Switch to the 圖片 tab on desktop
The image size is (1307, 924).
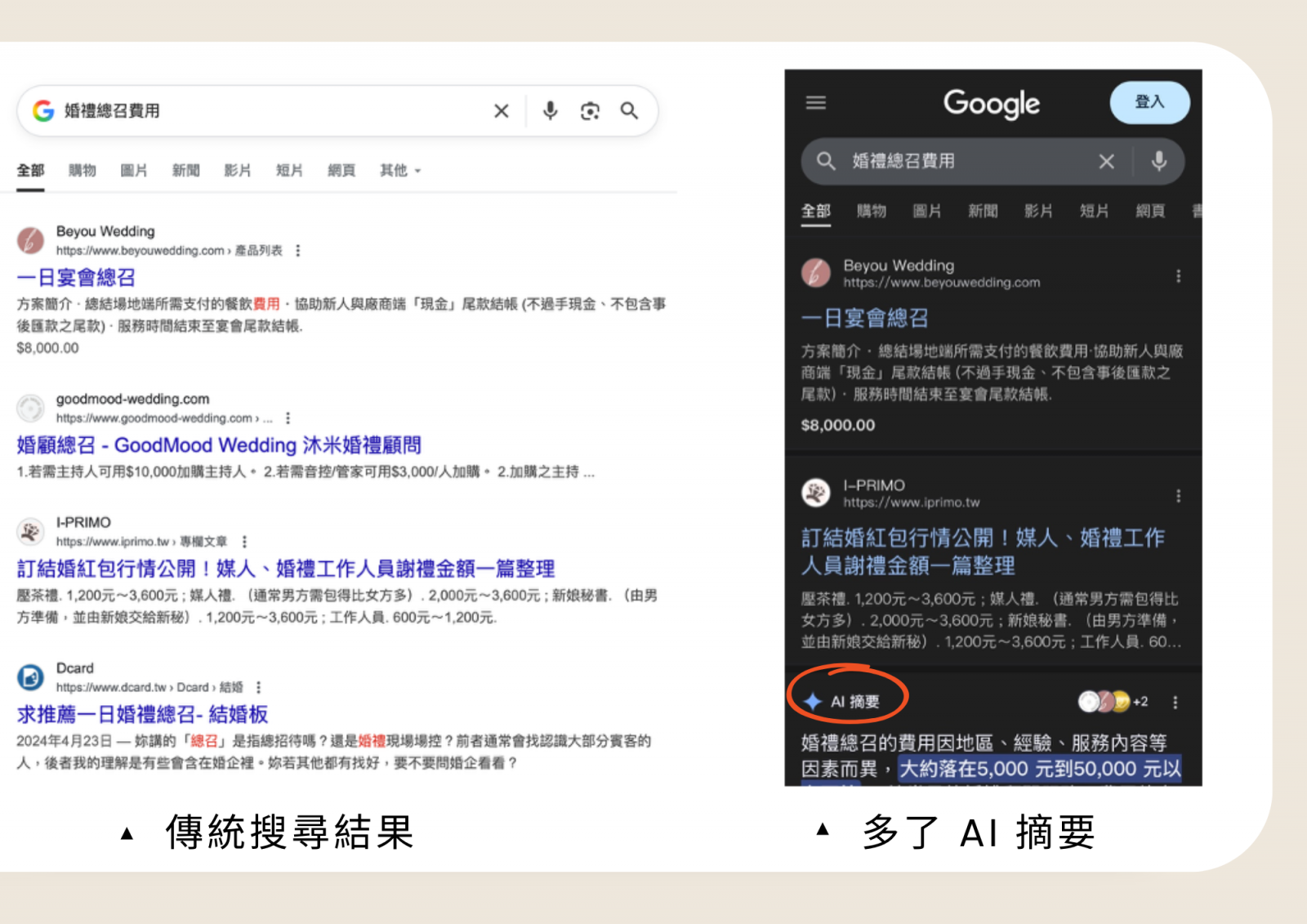pos(134,171)
